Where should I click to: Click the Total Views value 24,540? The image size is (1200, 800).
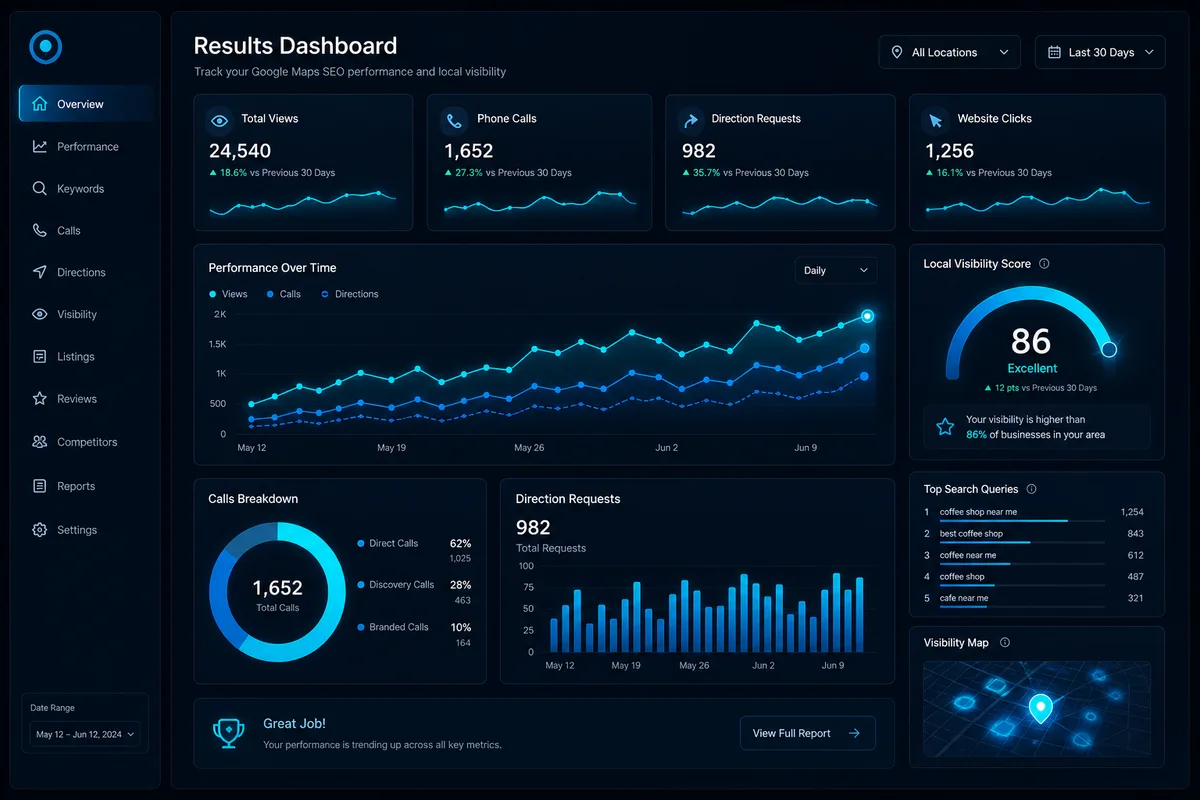click(x=240, y=151)
